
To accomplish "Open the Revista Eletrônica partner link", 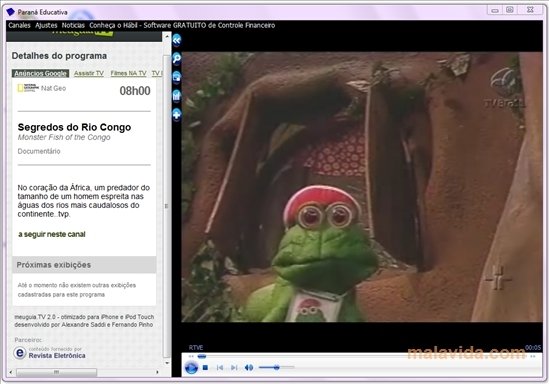I will (57, 356).
